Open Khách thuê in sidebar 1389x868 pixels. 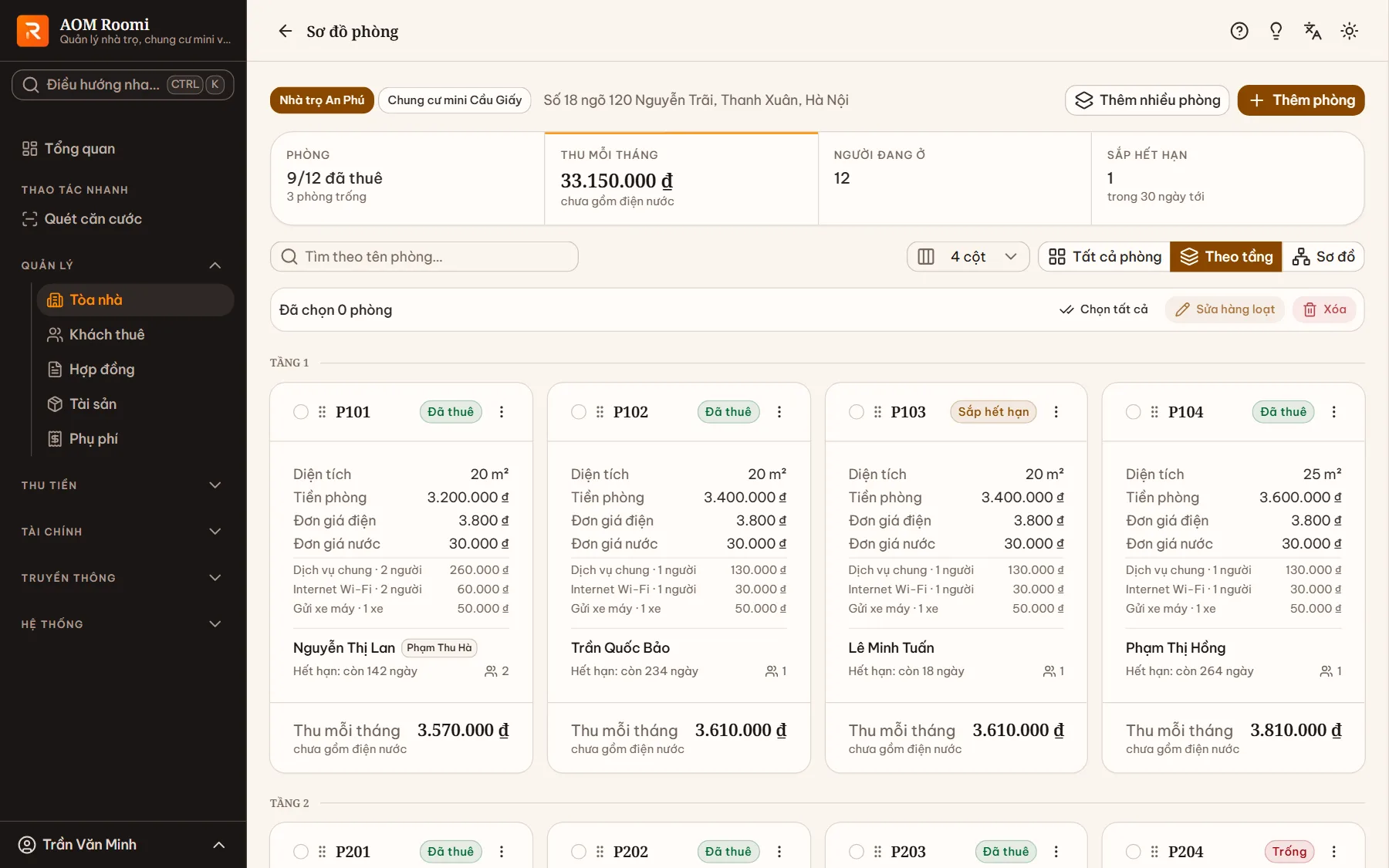[x=135, y=335]
